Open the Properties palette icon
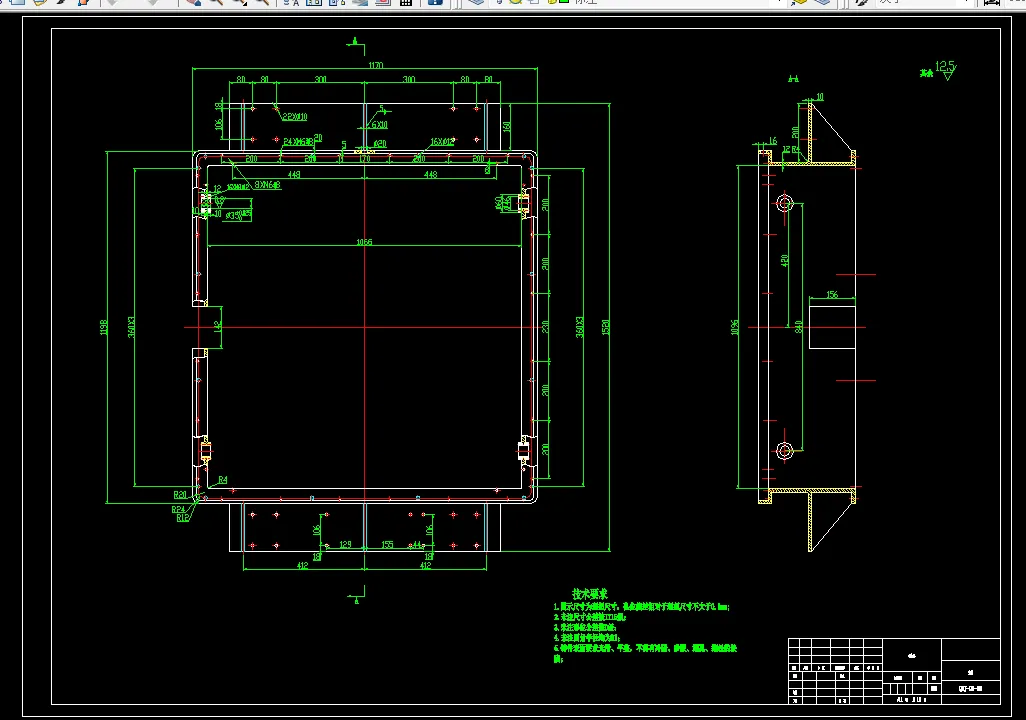This screenshot has height=720, width=1026. pyautogui.click(x=291, y=3)
